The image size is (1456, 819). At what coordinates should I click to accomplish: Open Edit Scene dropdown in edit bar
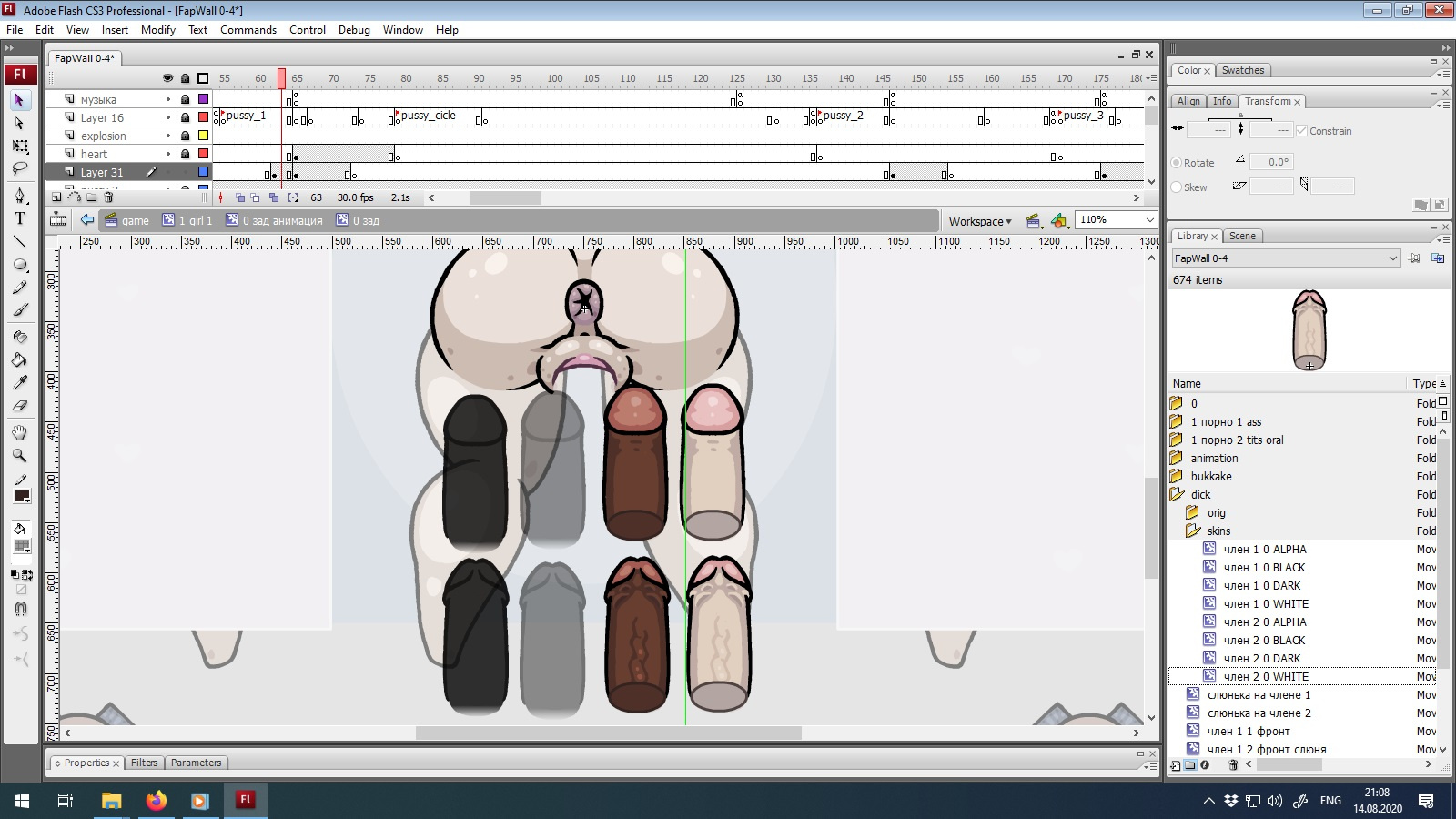pyautogui.click(x=1033, y=220)
